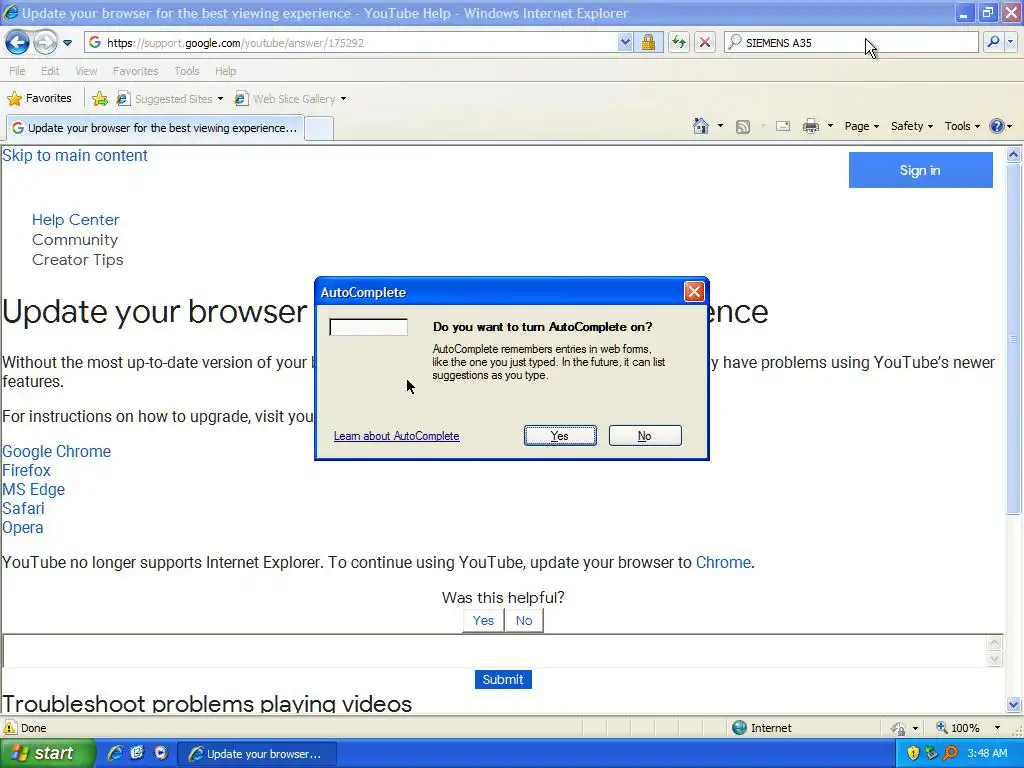Expand the address bar URL dropdown

click(x=625, y=42)
